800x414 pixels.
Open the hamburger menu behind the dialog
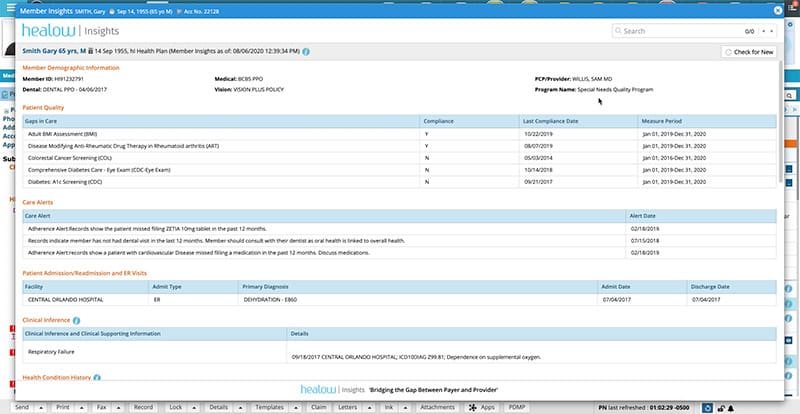pos(10,8)
